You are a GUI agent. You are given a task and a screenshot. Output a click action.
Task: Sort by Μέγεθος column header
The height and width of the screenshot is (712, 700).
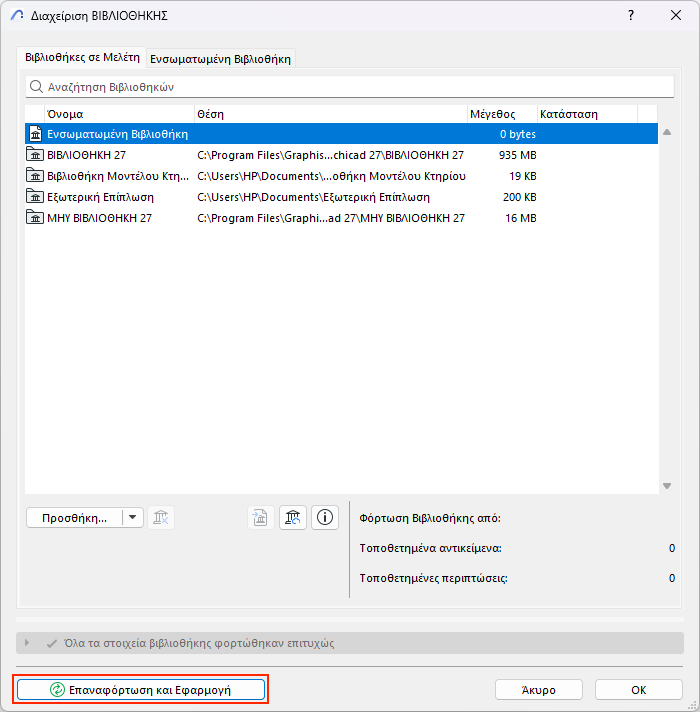(x=502, y=114)
